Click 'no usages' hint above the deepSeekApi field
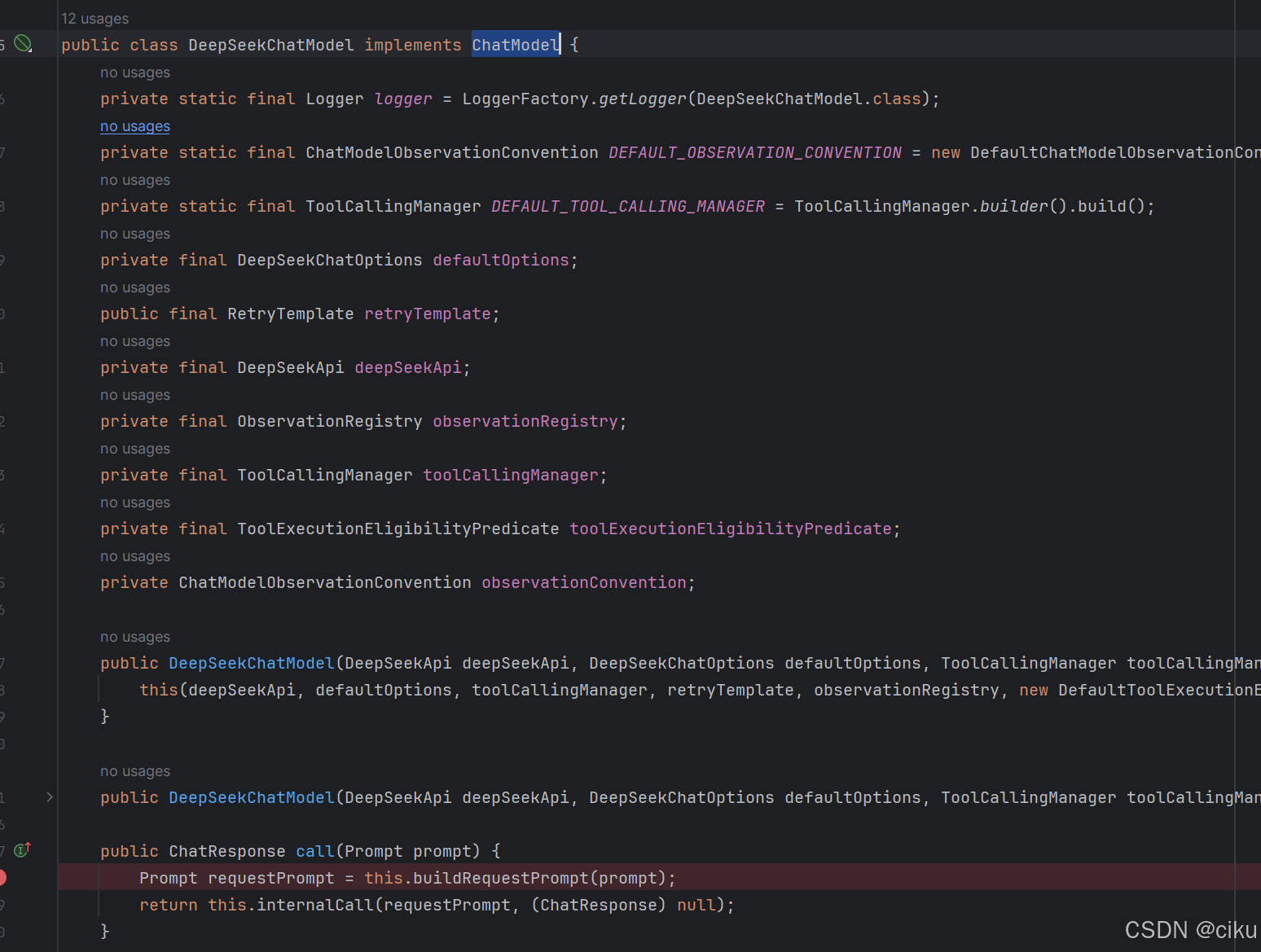The width and height of the screenshot is (1261, 952). [x=135, y=341]
